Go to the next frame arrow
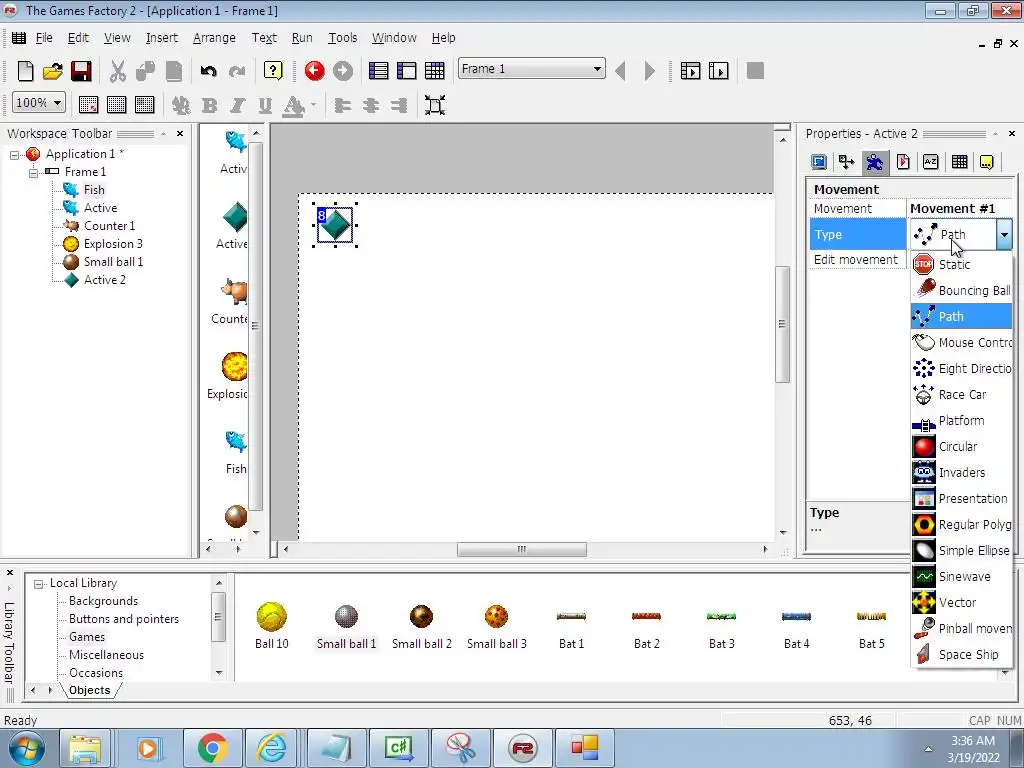1024x768 pixels. (649, 71)
